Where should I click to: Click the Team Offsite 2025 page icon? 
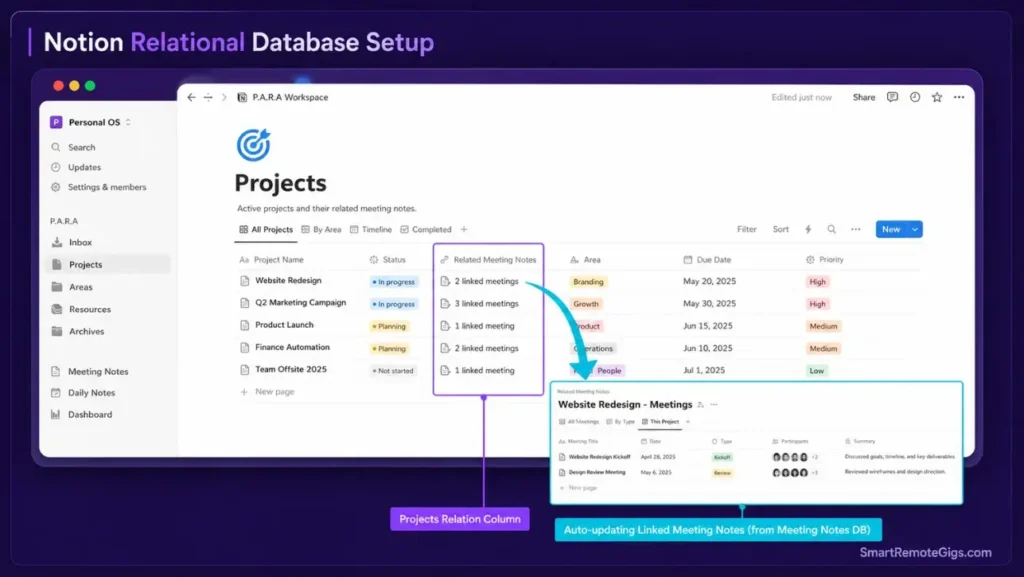(244, 369)
